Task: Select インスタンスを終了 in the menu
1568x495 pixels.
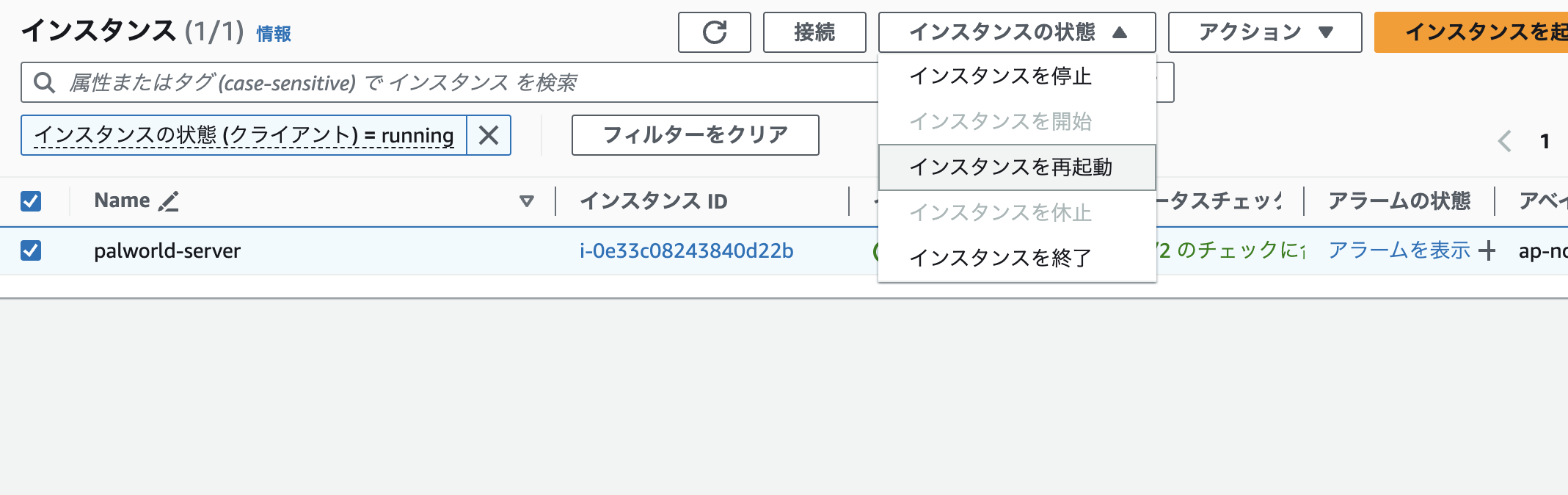Action: [x=1000, y=258]
